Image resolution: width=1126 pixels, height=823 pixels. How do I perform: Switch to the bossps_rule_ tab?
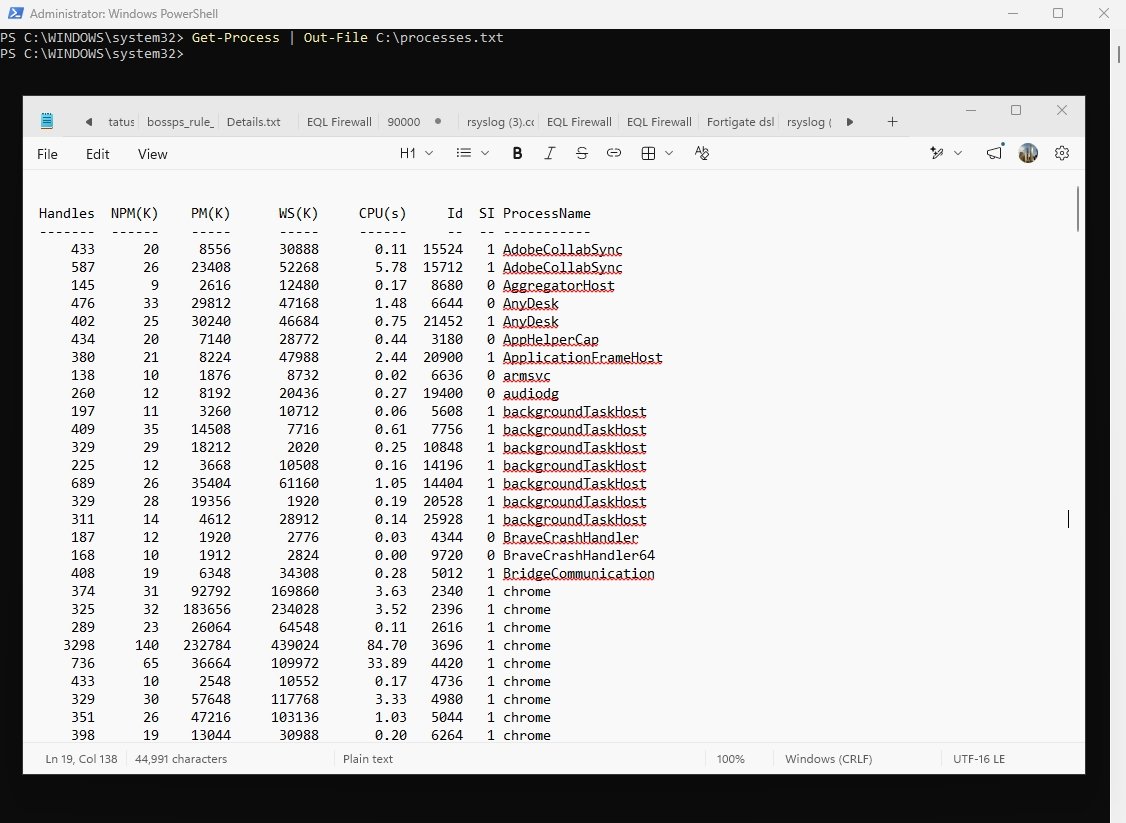pos(180,122)
